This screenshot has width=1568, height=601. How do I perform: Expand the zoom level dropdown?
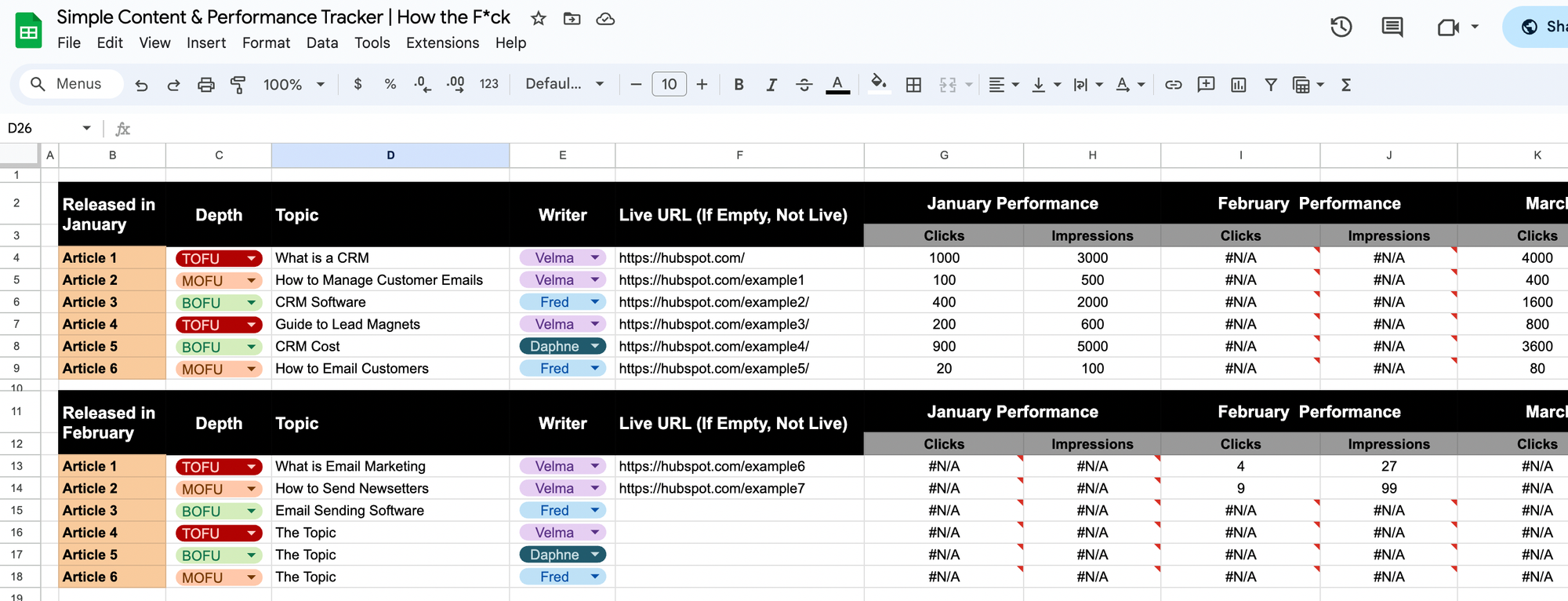click(294, 85)
